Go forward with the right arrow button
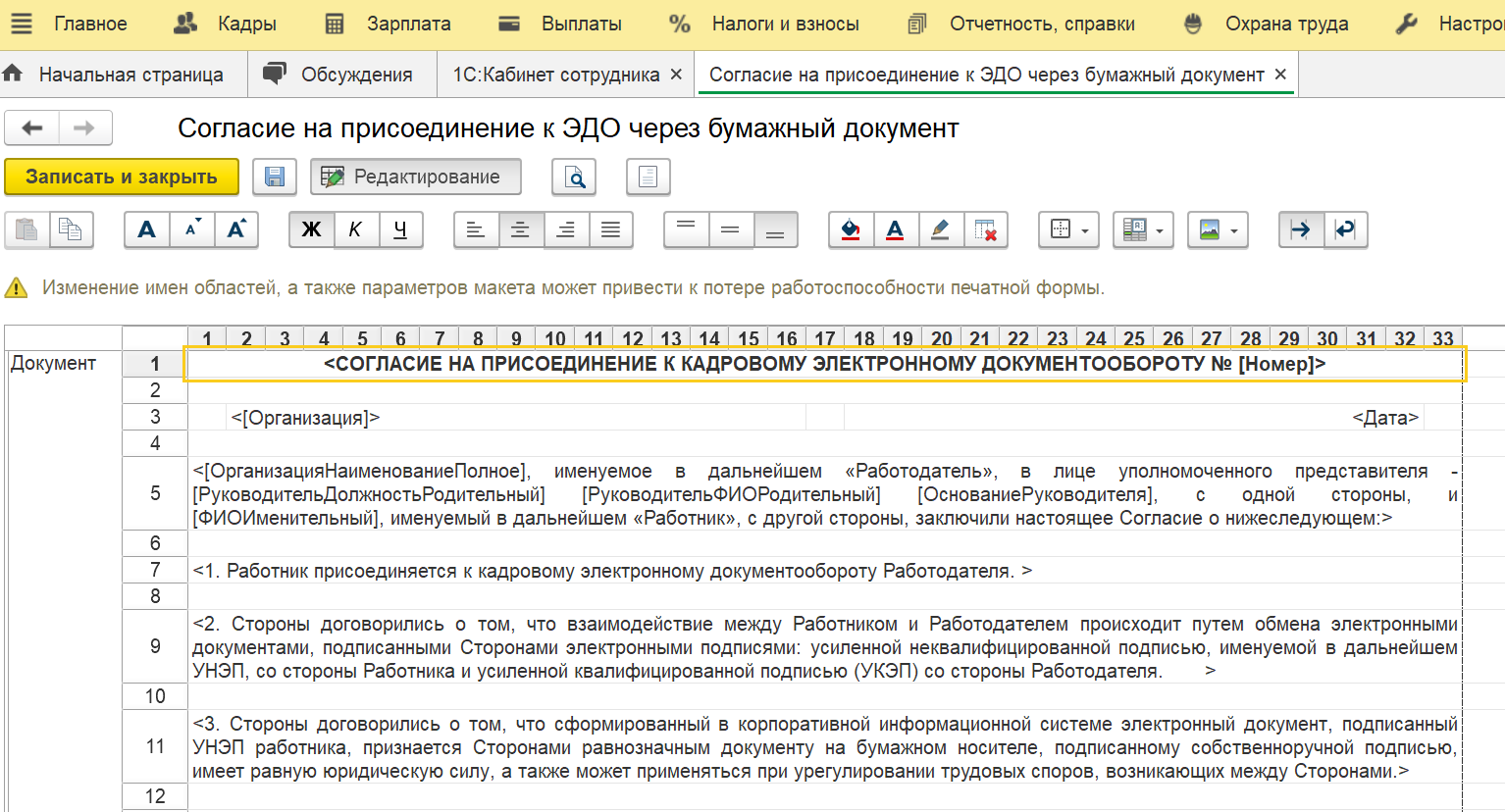 [x=85, y=127]
